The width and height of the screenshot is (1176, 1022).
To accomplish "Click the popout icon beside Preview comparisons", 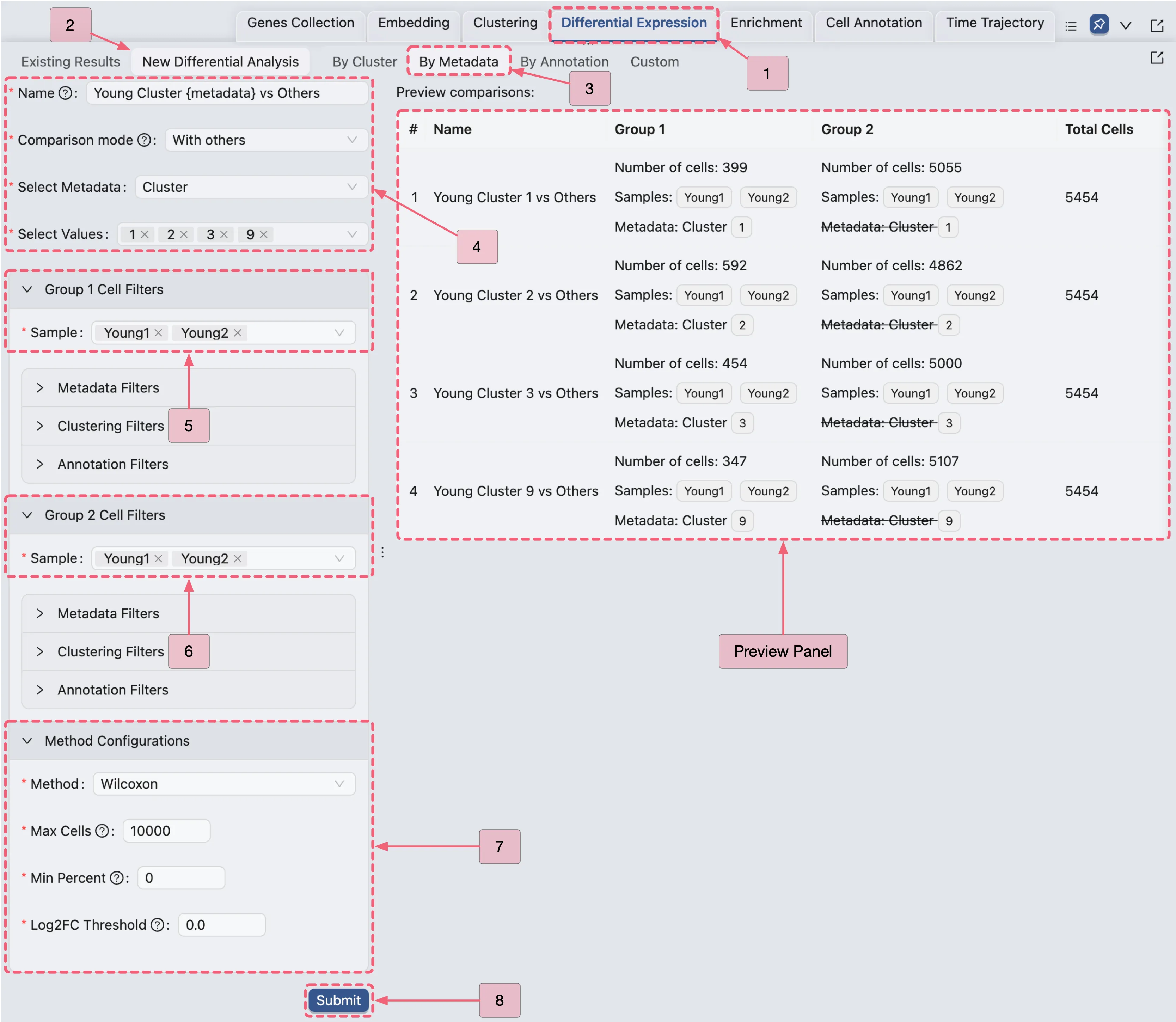I will pyautogui.click(x=1157, y=57).
